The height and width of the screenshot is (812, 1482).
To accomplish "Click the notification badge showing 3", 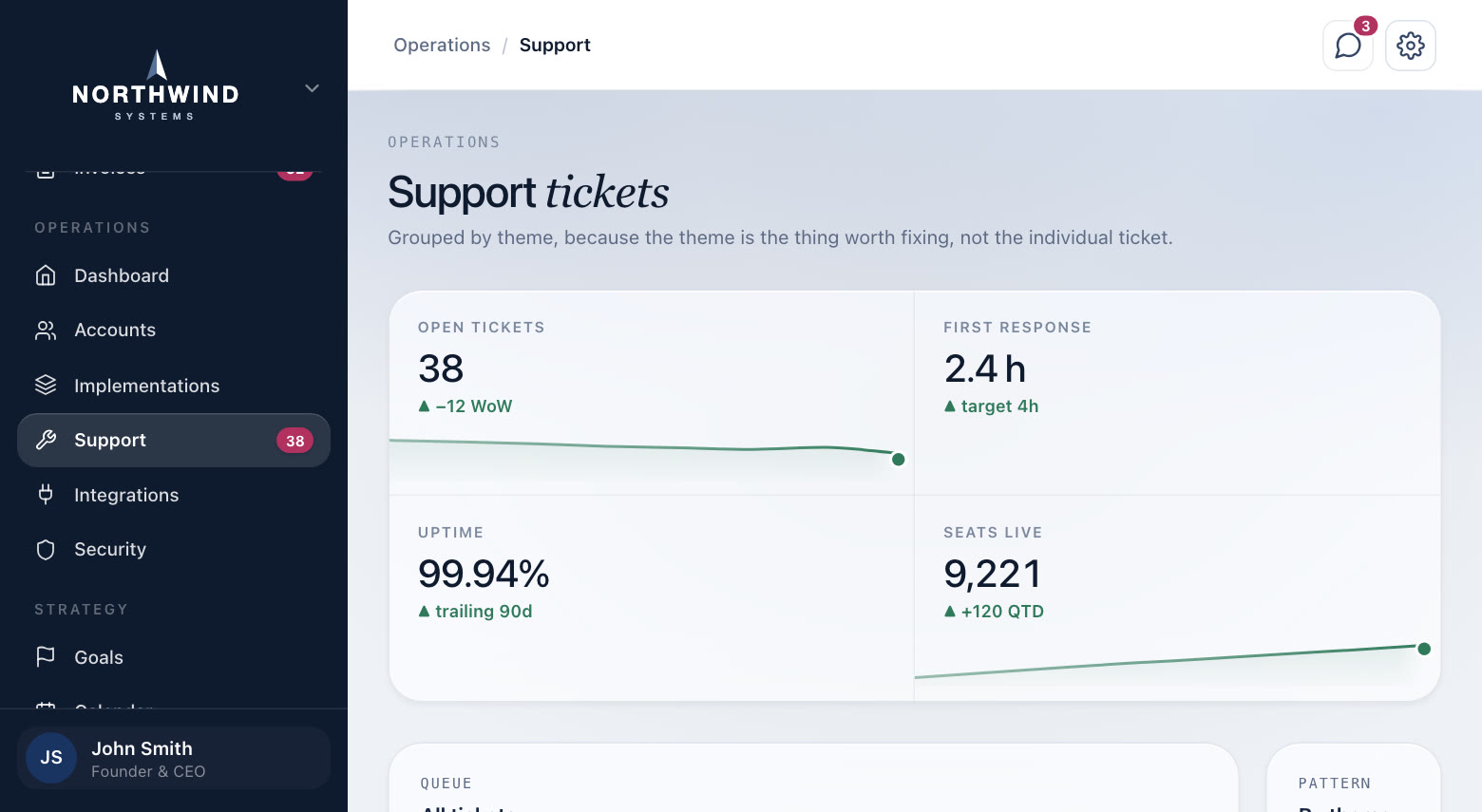I will [x=1365, y=26].
